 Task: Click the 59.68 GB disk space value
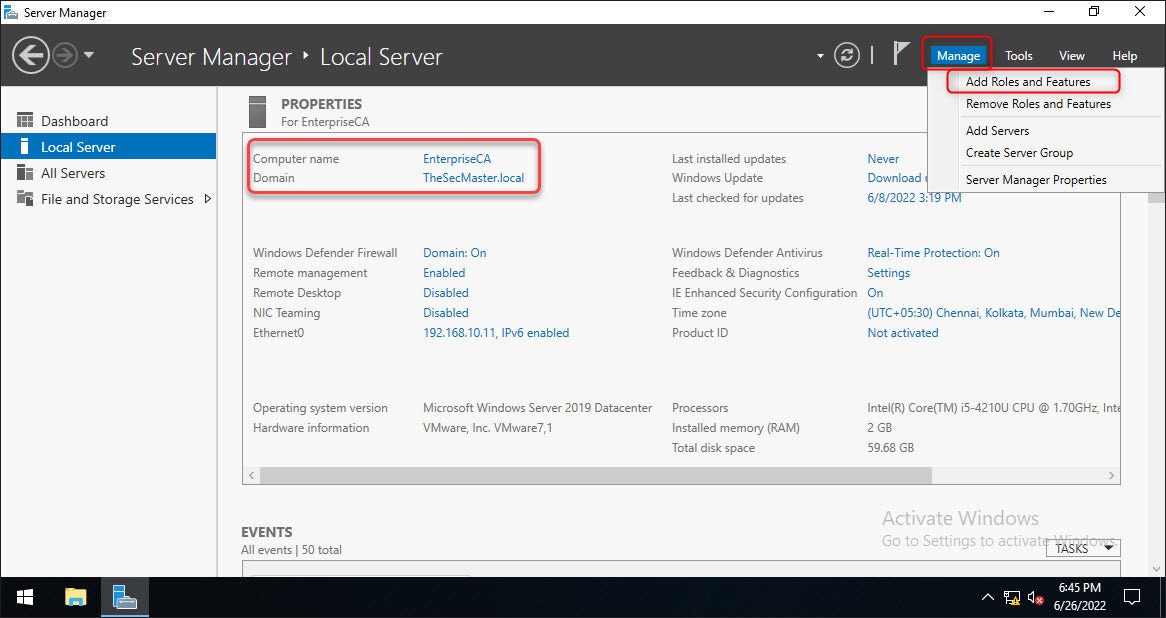click(x=890, y=448)
